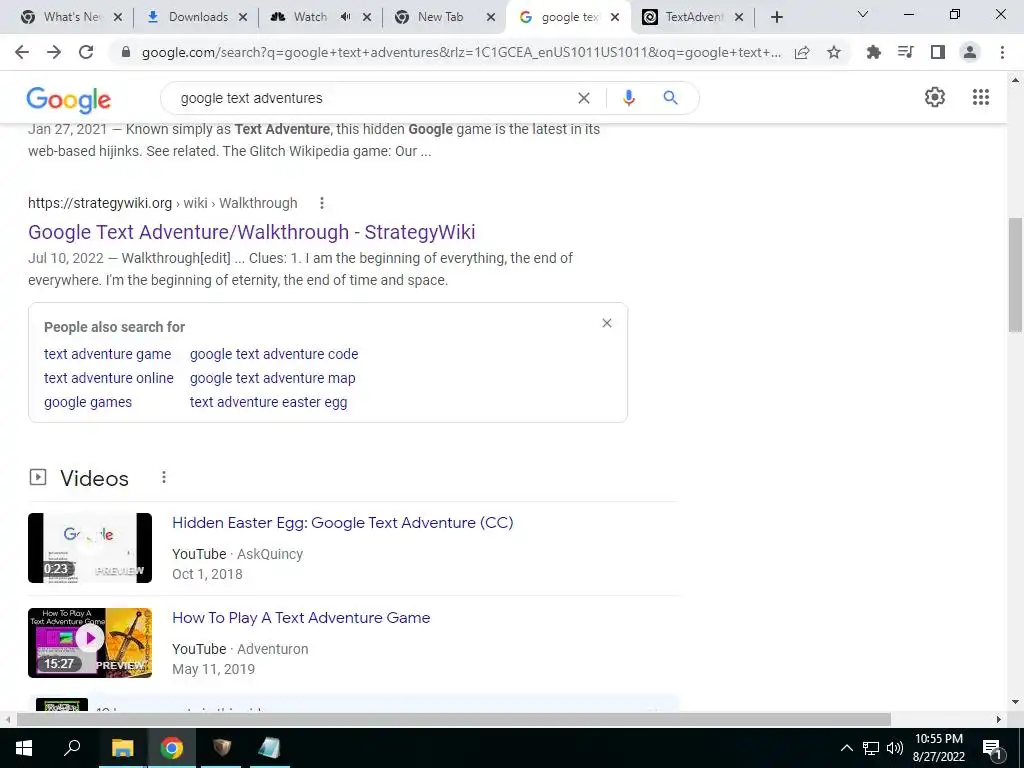Switch to Watch tab
The width and height of the screenshot is (1024, 768).
[309, 17]
